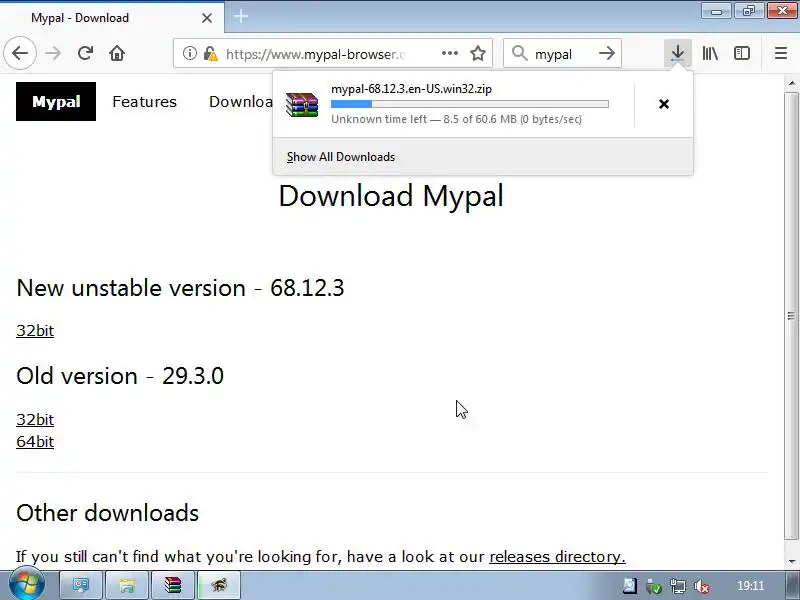
Task: Show site information via the info icon
Action: [189, 53]
